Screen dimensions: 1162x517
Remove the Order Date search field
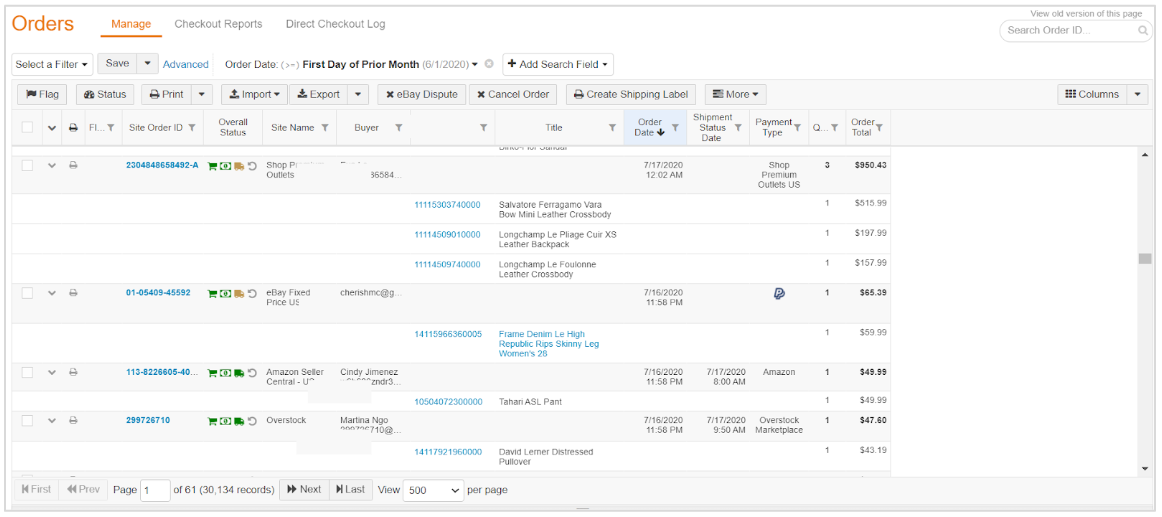488,64
